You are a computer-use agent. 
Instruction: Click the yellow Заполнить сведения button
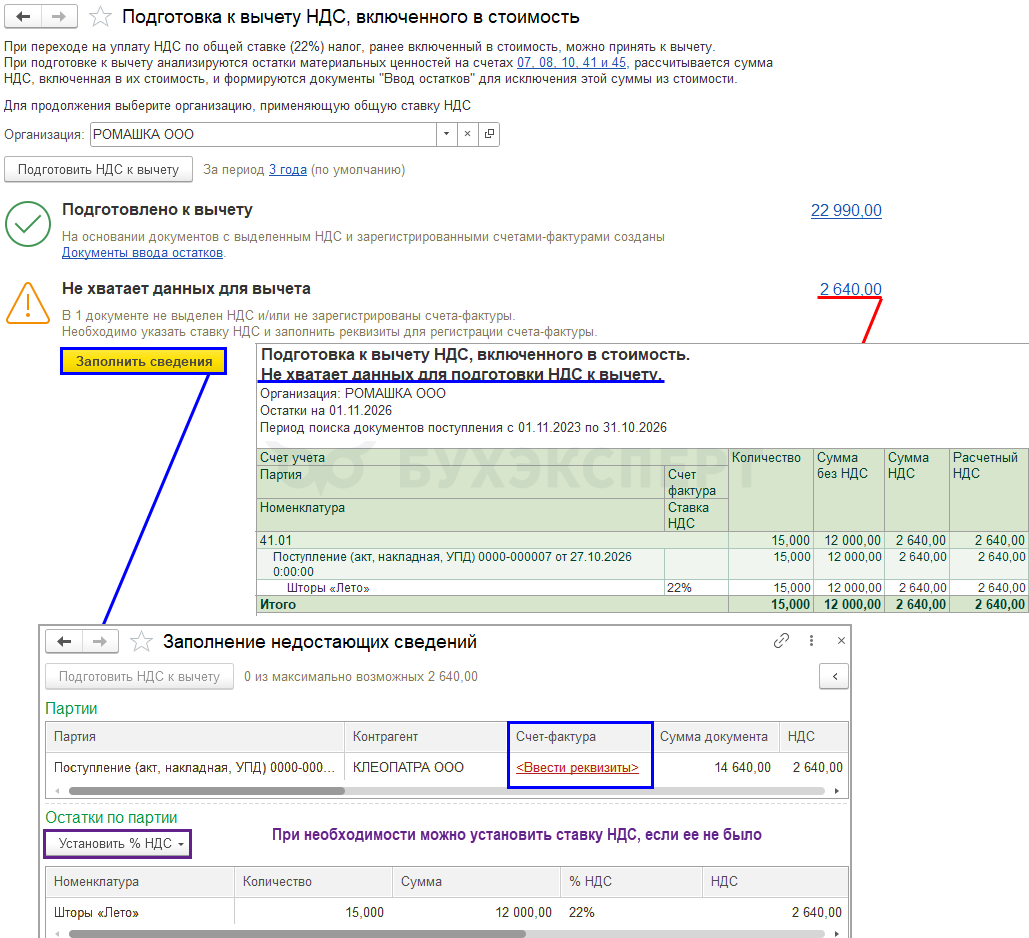pyautogui.click(x=144, y=361)
